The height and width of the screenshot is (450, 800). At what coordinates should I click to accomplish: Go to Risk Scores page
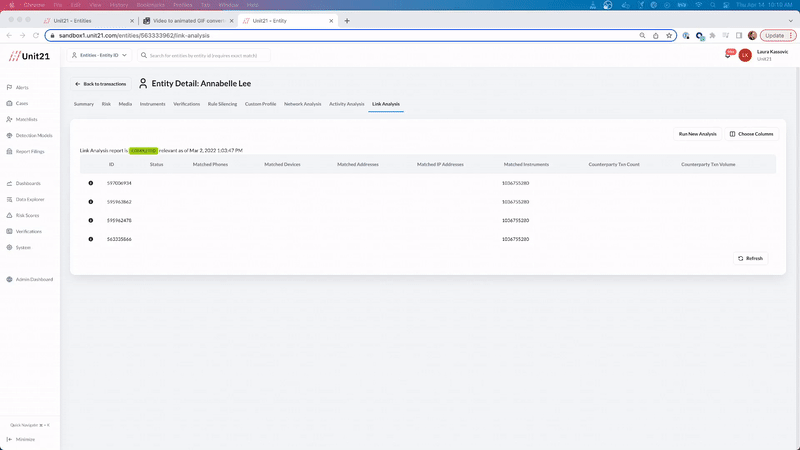tap(23, 215)
